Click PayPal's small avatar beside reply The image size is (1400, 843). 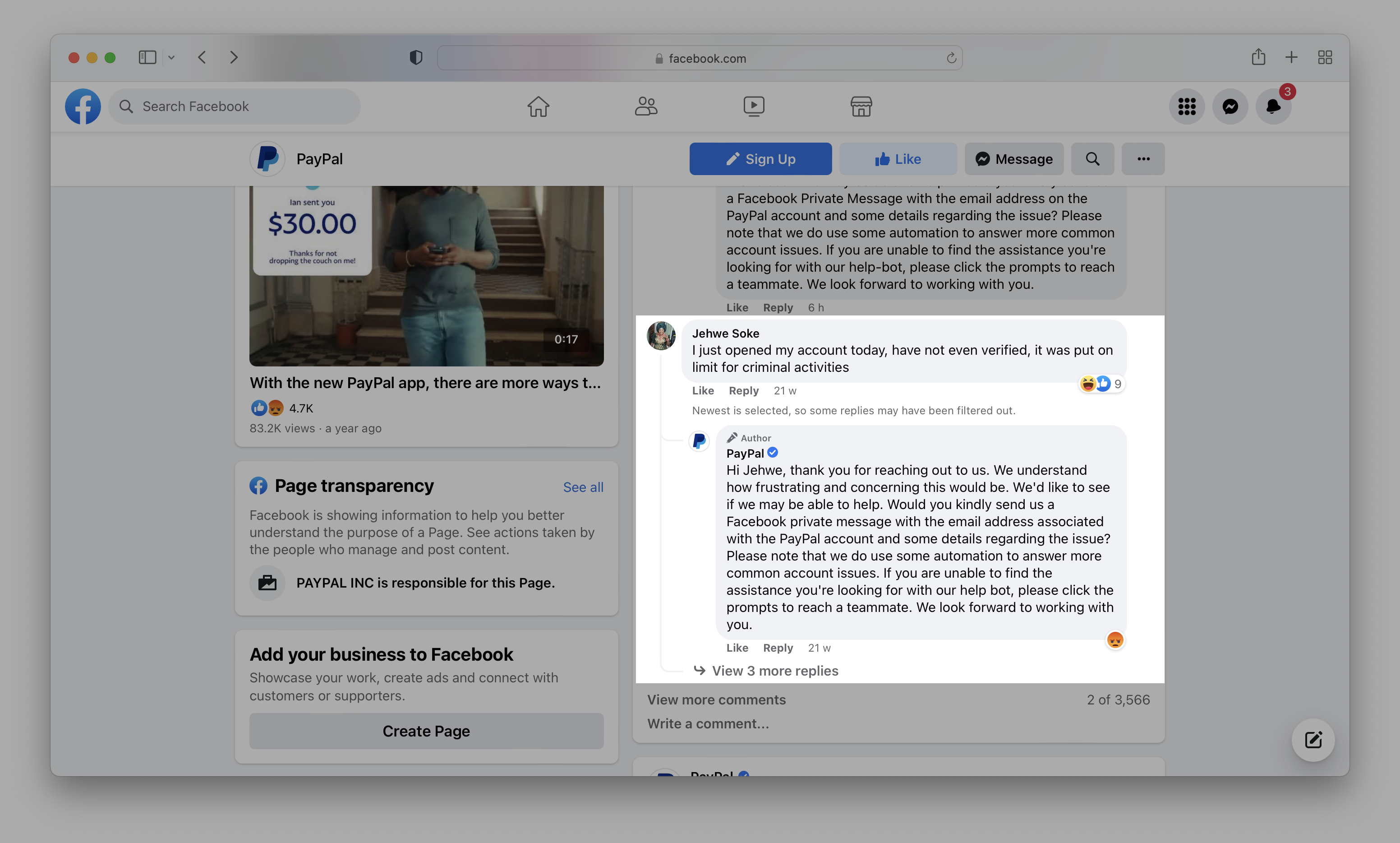[700, 441]
